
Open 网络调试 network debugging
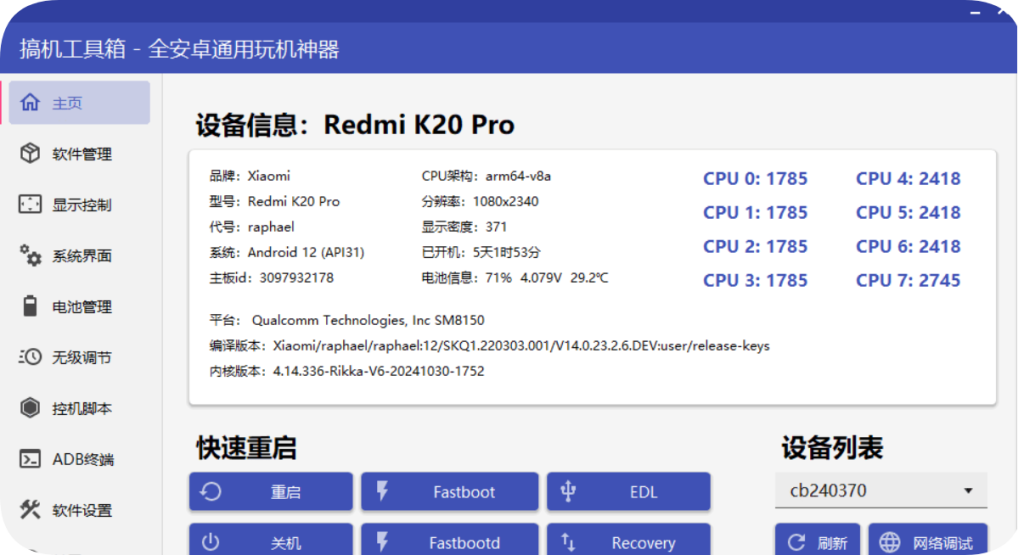pyautogui.click(x=928, y=539)
